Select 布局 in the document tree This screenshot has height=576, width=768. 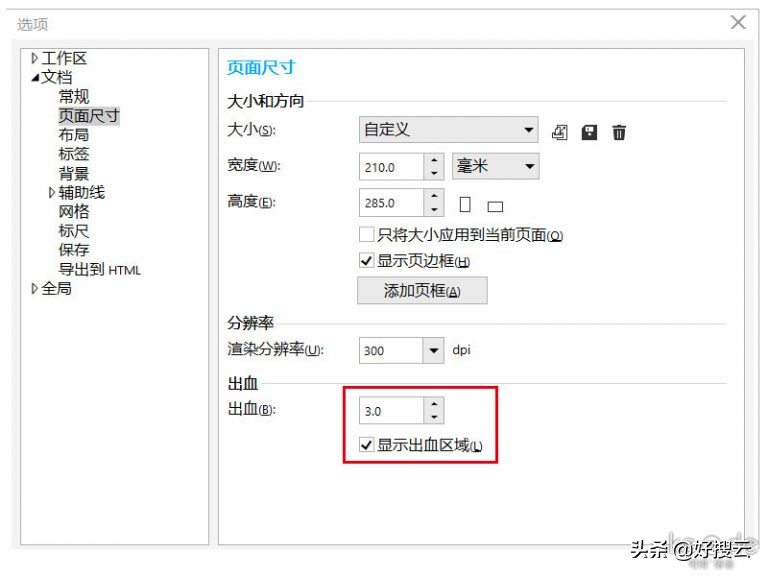point(74,135)
